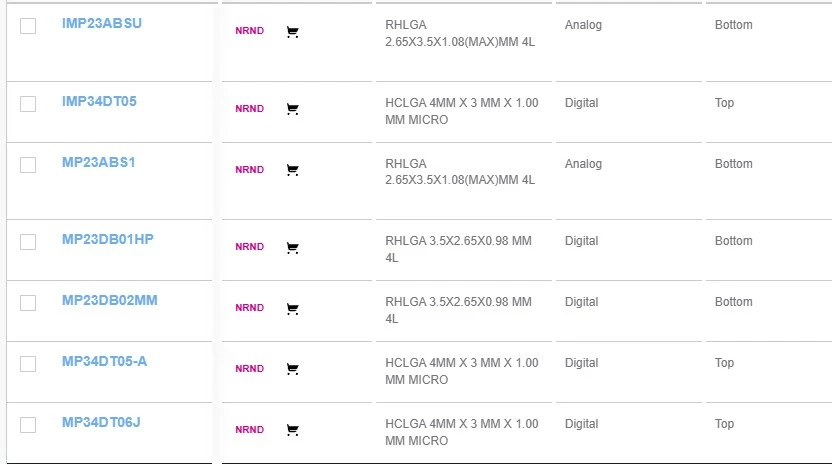
Task: Add MP23ABS1 to cart via cart icon
Action: 292,170
